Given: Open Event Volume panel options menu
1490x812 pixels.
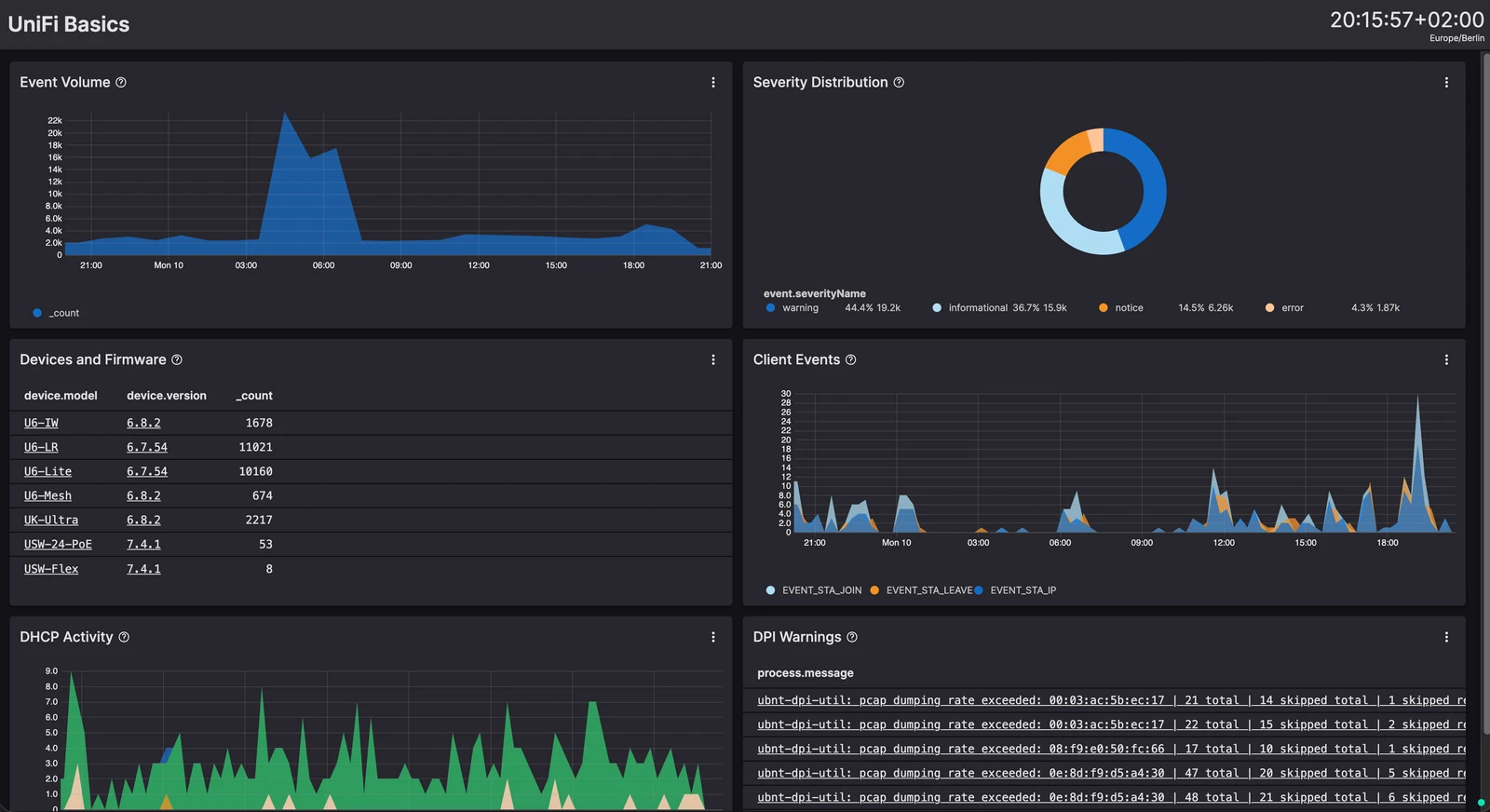Looking at the screenshot, I should click(713, 83).
